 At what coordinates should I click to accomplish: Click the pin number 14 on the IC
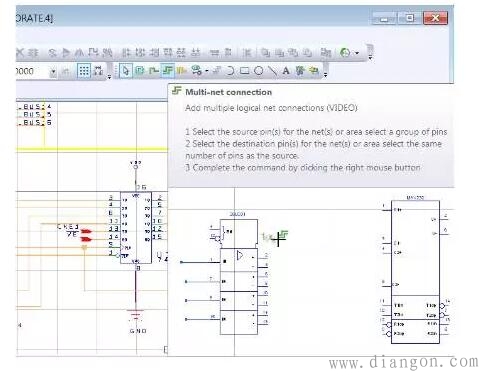click(x=114, y=236)
